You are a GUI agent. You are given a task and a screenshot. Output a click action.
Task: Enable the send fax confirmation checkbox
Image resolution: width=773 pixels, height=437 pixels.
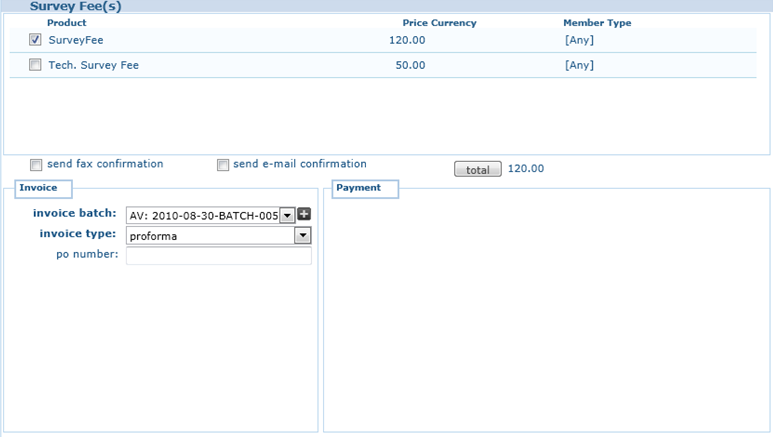tap(36, 165)
